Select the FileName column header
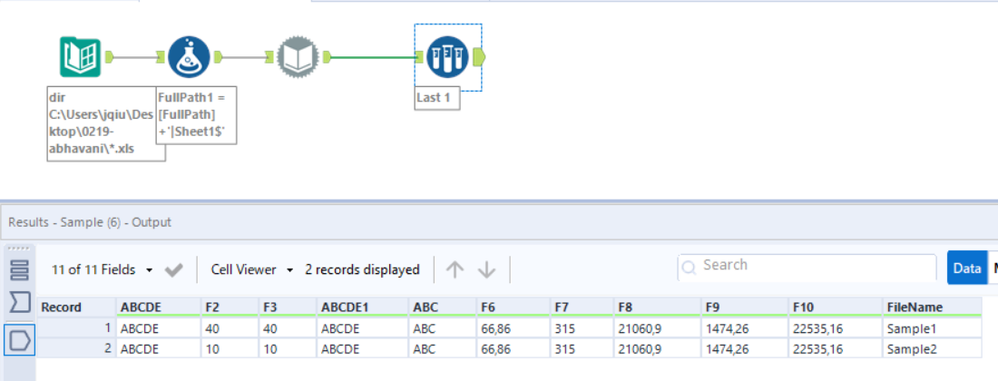The height and width of the screenshot is (381, 998). click(x=931, y=307)
